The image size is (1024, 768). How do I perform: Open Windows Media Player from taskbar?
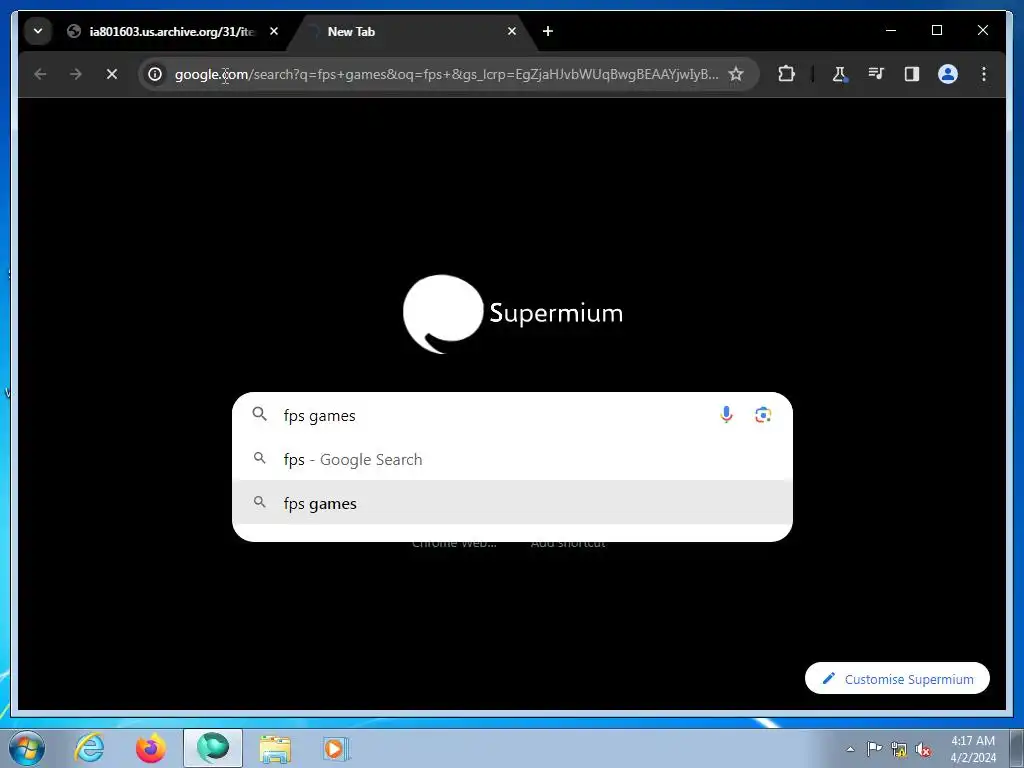pyautogui.click(x=336, y=748)
